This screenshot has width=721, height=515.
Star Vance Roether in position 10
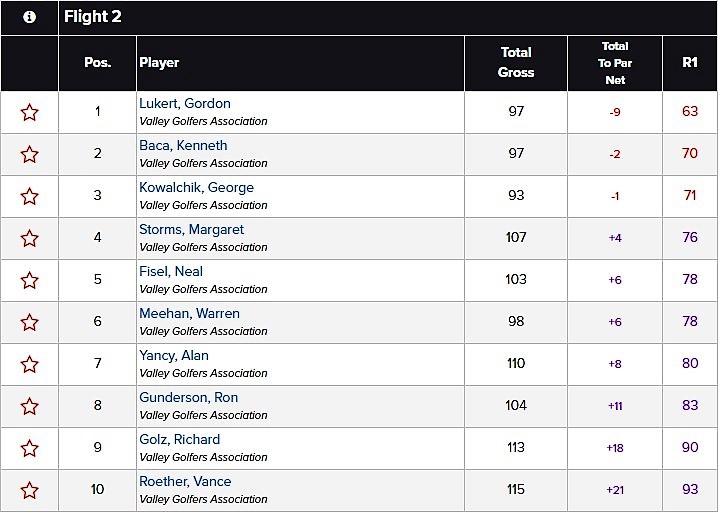[29, 491]
